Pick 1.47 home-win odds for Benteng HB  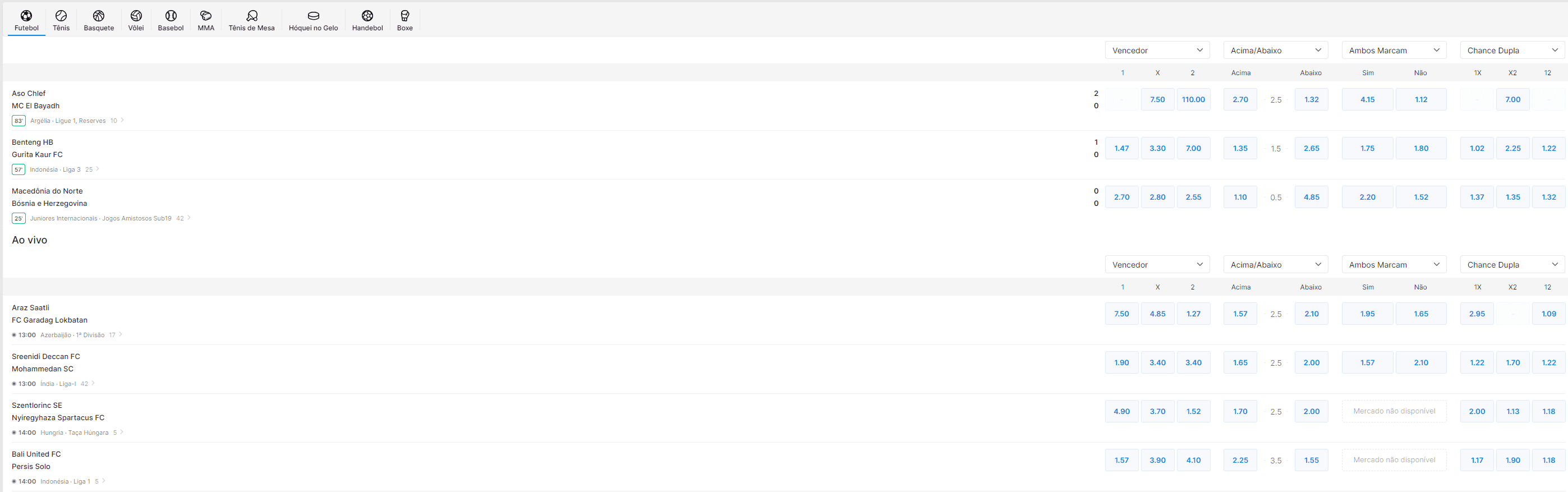click(x=1121, y=149)
